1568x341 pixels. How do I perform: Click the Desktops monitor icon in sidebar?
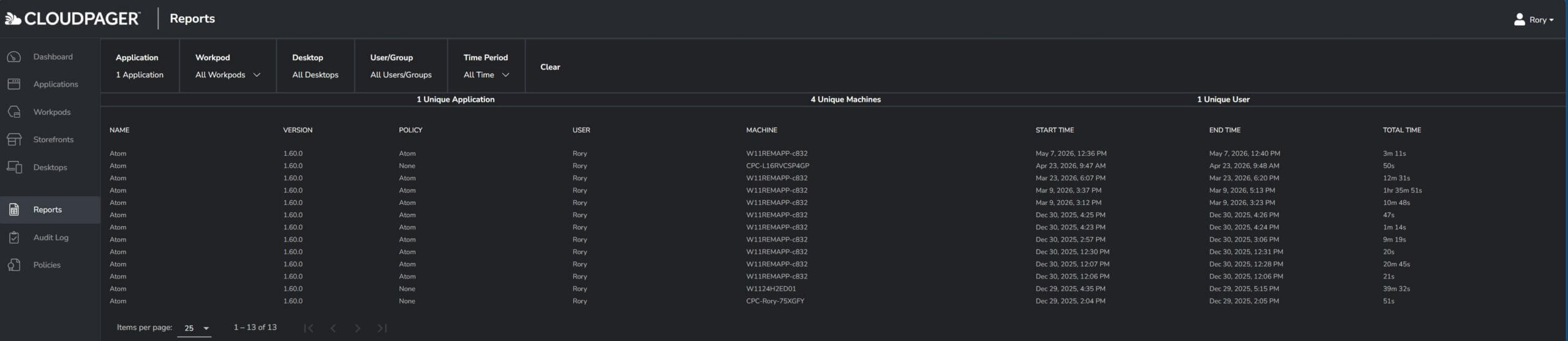coord(14,167)
